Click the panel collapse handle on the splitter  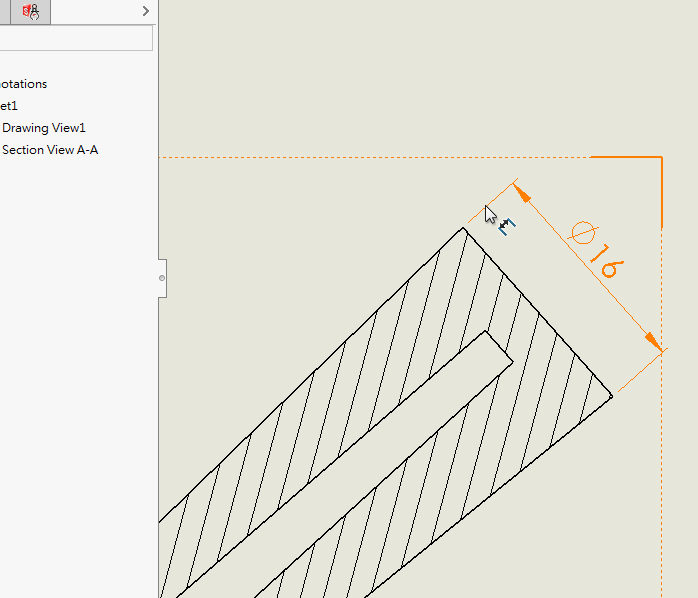point(162,278)
